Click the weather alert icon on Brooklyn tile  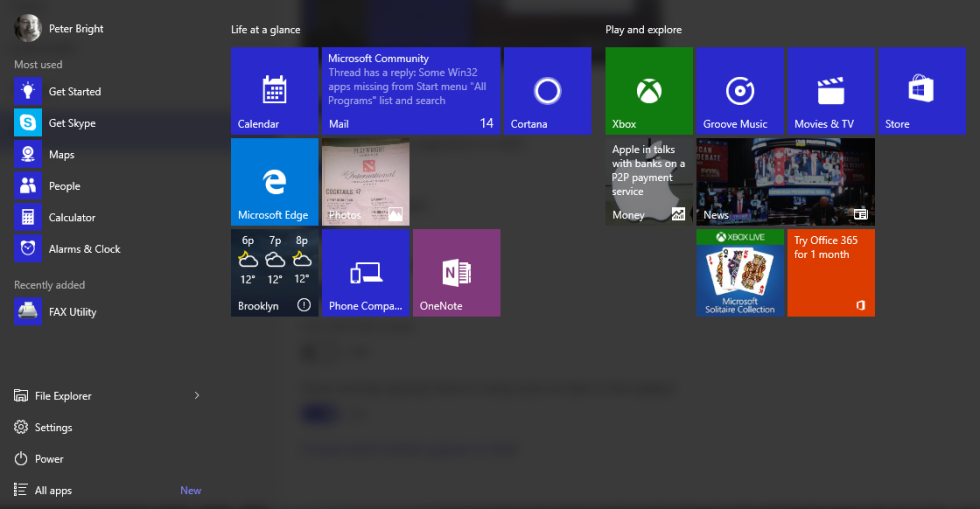pyautogui.click(x=304, y=305)
